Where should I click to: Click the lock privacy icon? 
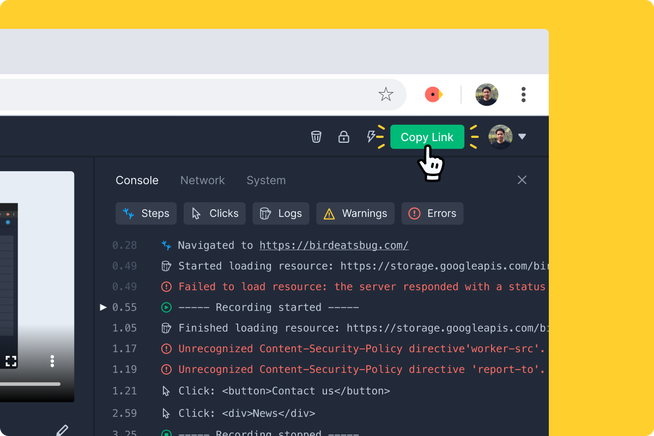(x=344, y=137)
